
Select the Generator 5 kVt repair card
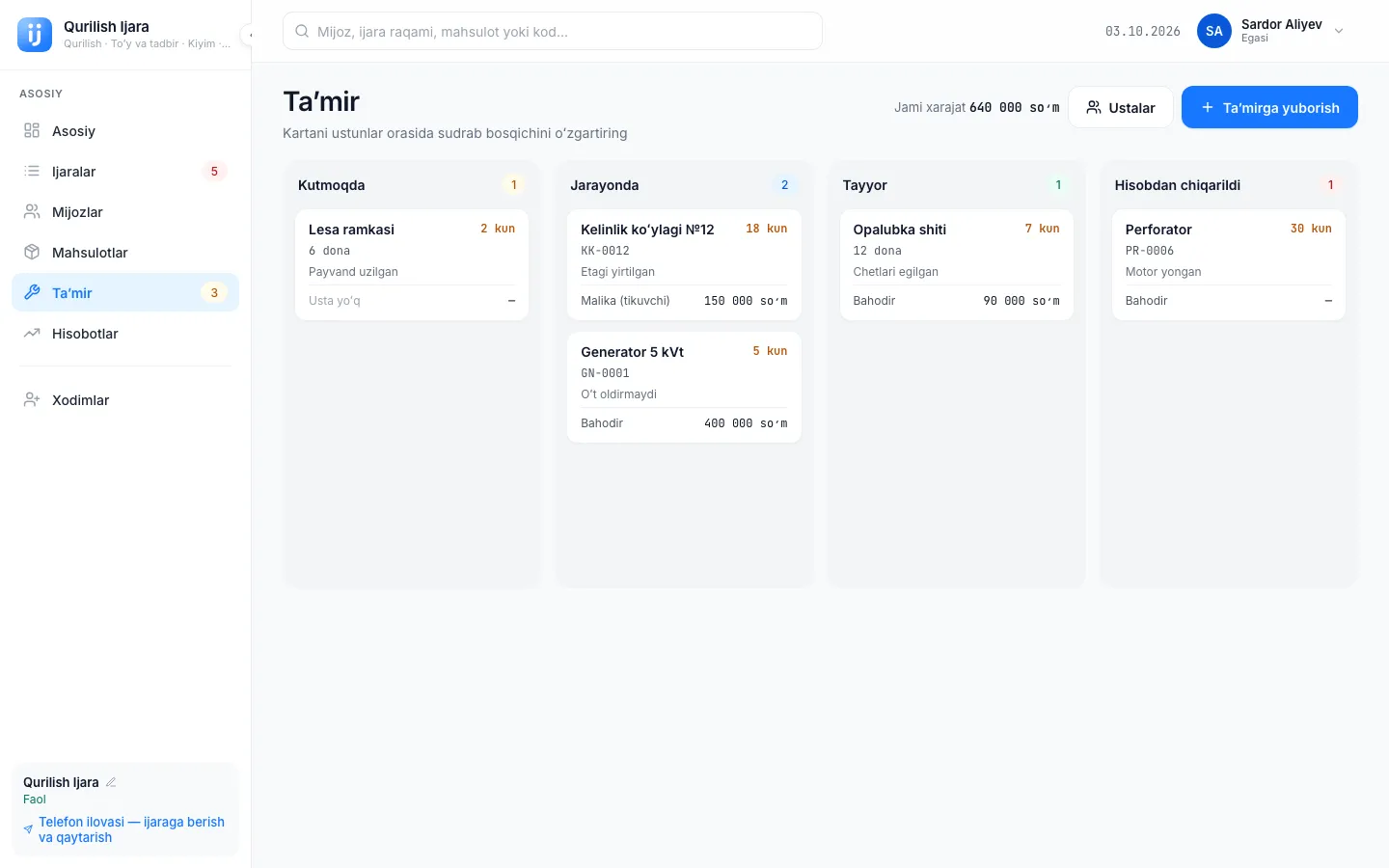684,388
